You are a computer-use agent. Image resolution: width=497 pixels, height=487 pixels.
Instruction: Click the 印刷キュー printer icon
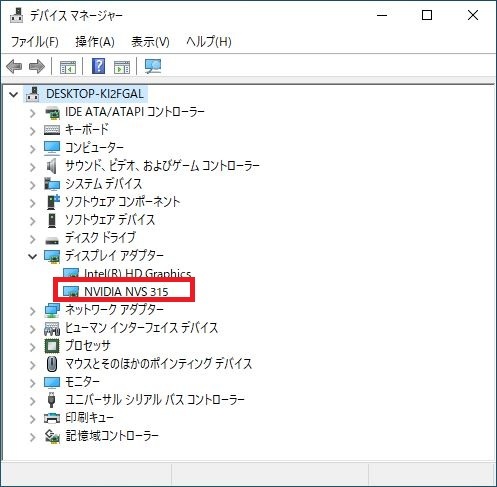click(x=52, y=418)
